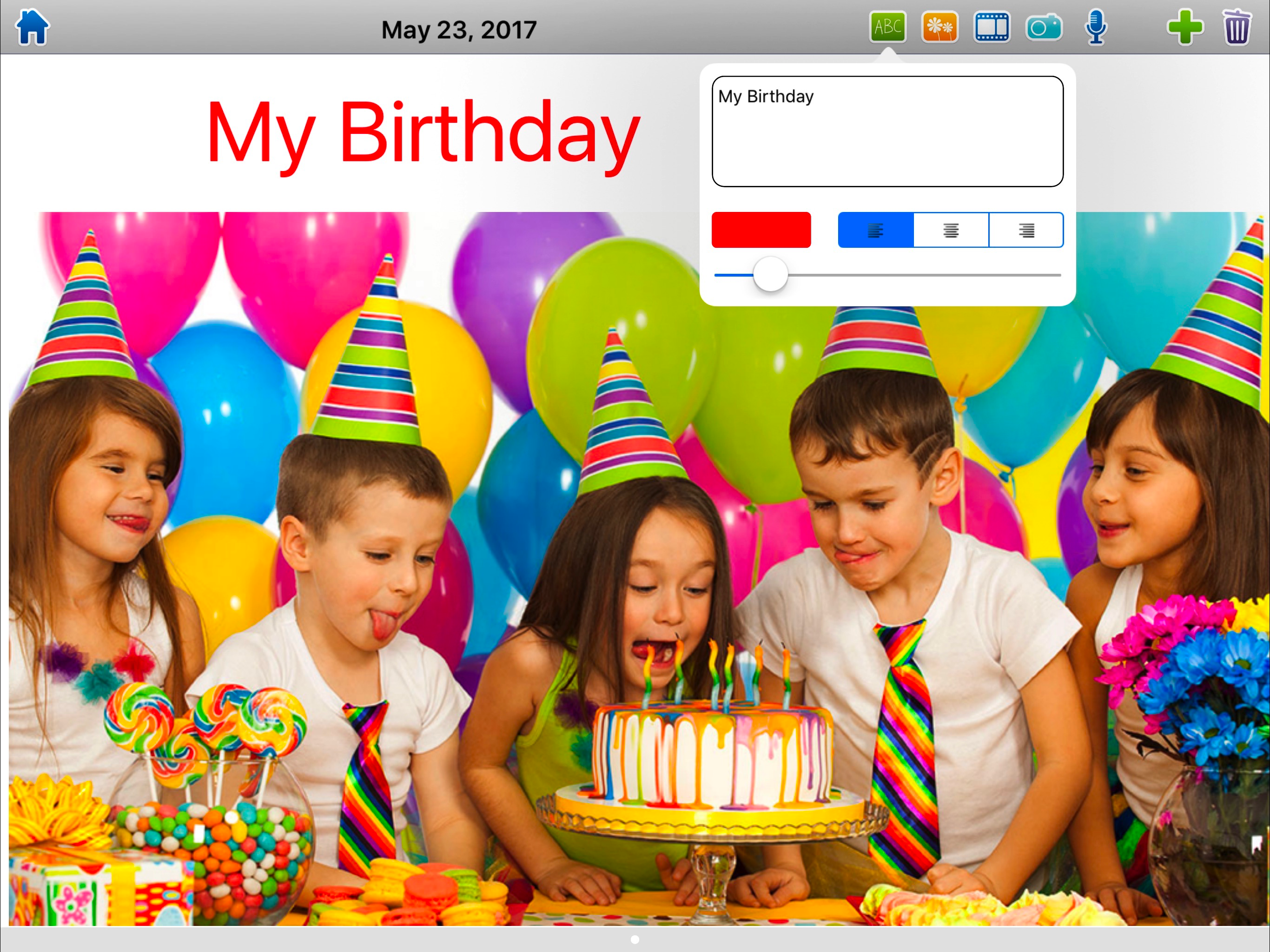
Task: Select center text alignment
Action: [x=951, y=230]
